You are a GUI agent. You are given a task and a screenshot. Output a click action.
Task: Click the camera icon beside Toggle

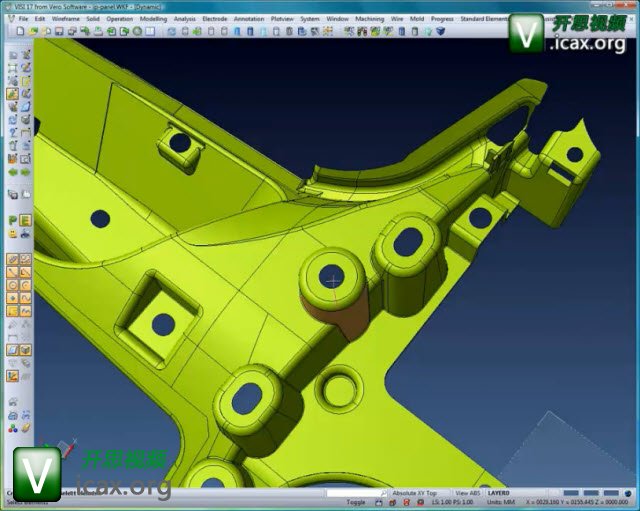379,502
